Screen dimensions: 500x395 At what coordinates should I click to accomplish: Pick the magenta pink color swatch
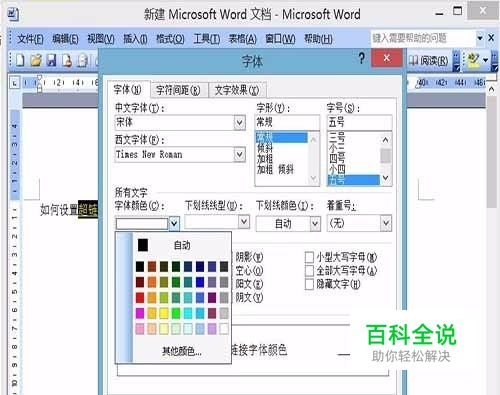coord(140,313)
